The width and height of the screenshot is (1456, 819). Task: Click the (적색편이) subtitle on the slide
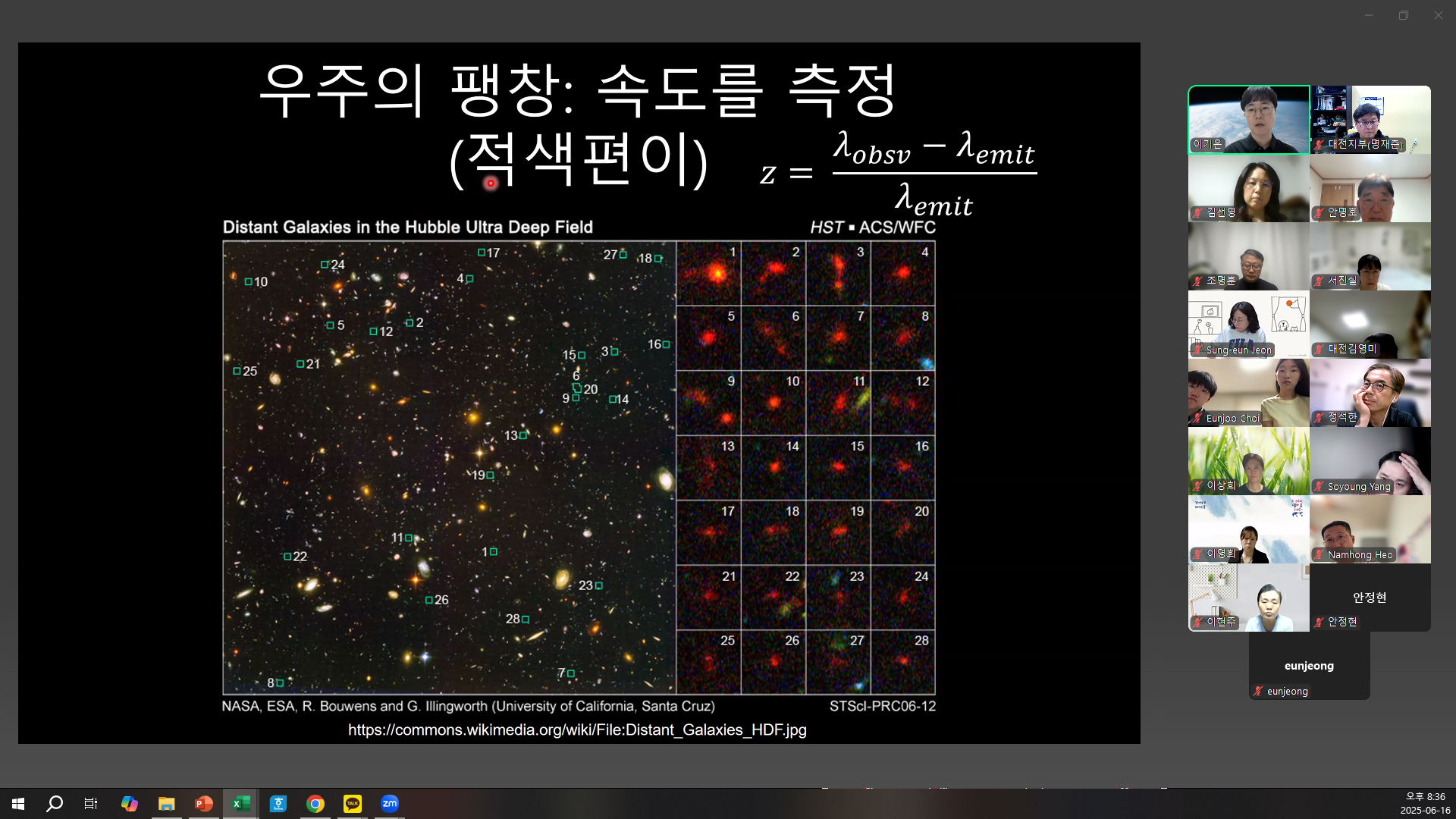(579, 160)
